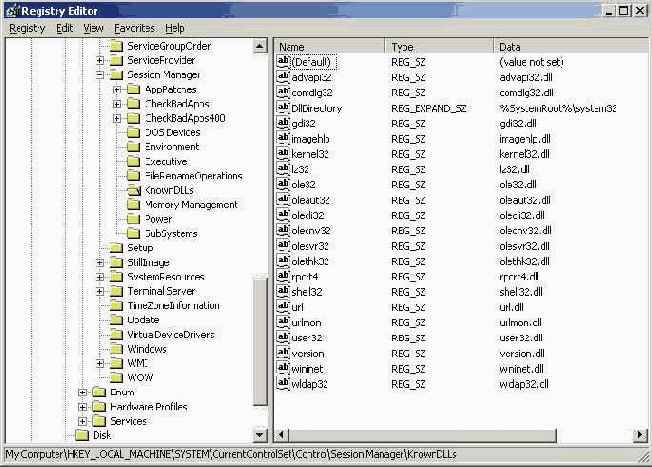Open the Registry menu

click(27, 28)
